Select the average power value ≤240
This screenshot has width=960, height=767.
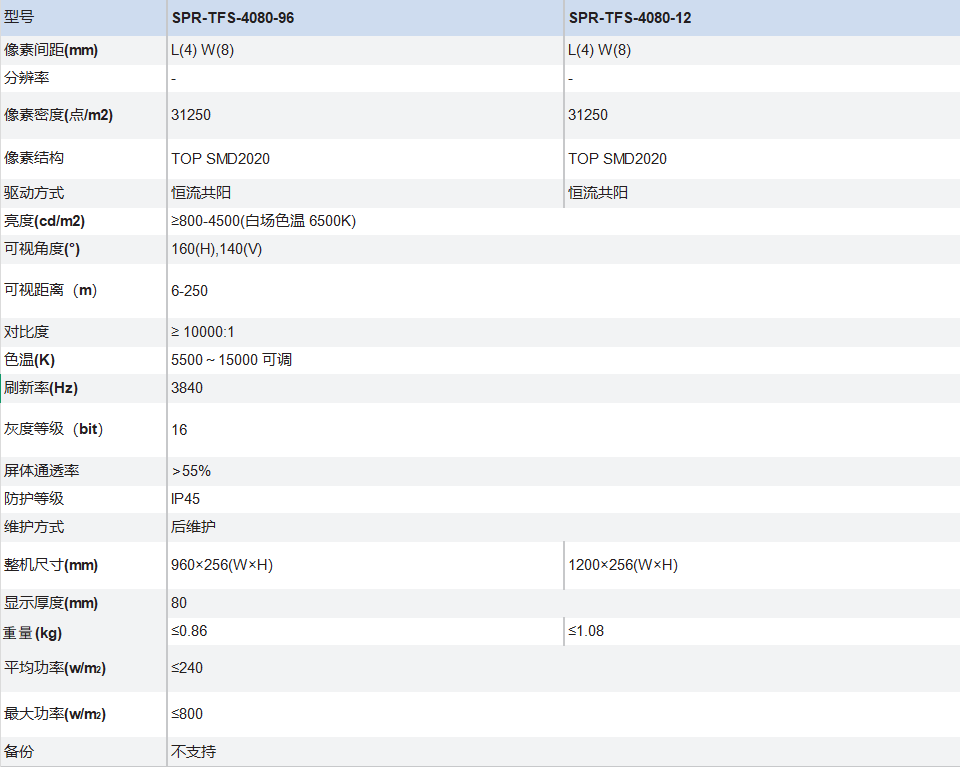coord(187,668)
